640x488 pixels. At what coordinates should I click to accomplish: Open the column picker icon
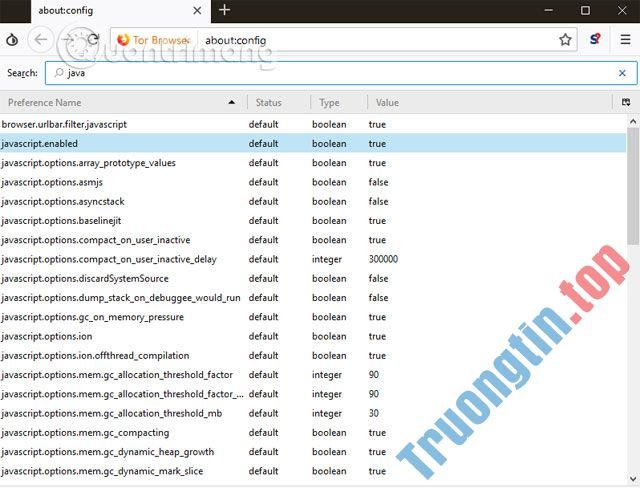626,102
